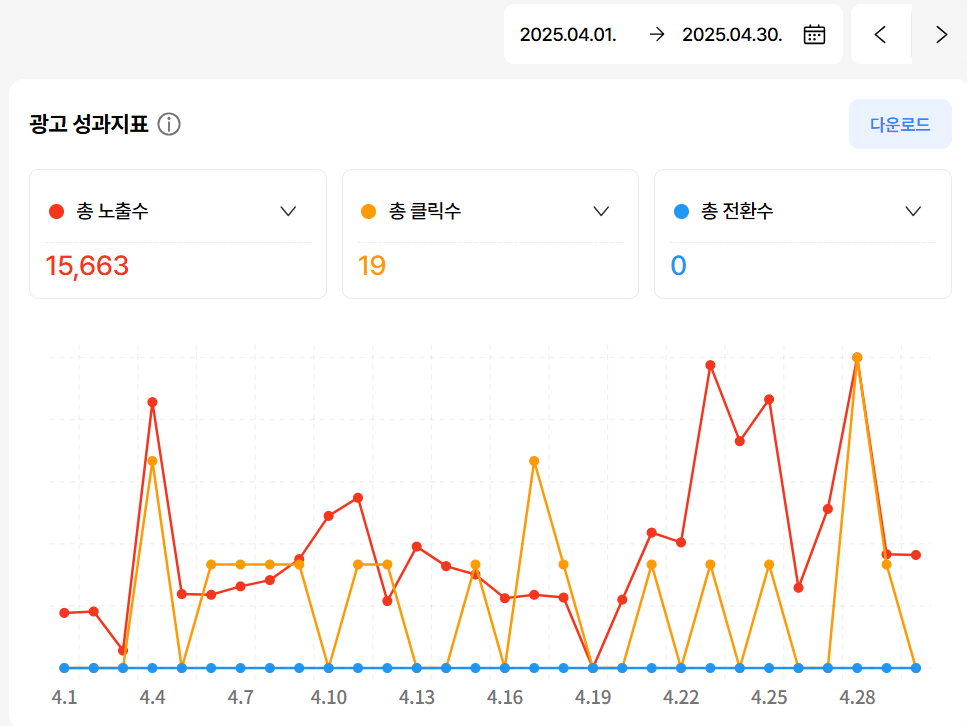Click the 4.10 x-axis label
Screen dimensions: 967x726
point(329,698)
